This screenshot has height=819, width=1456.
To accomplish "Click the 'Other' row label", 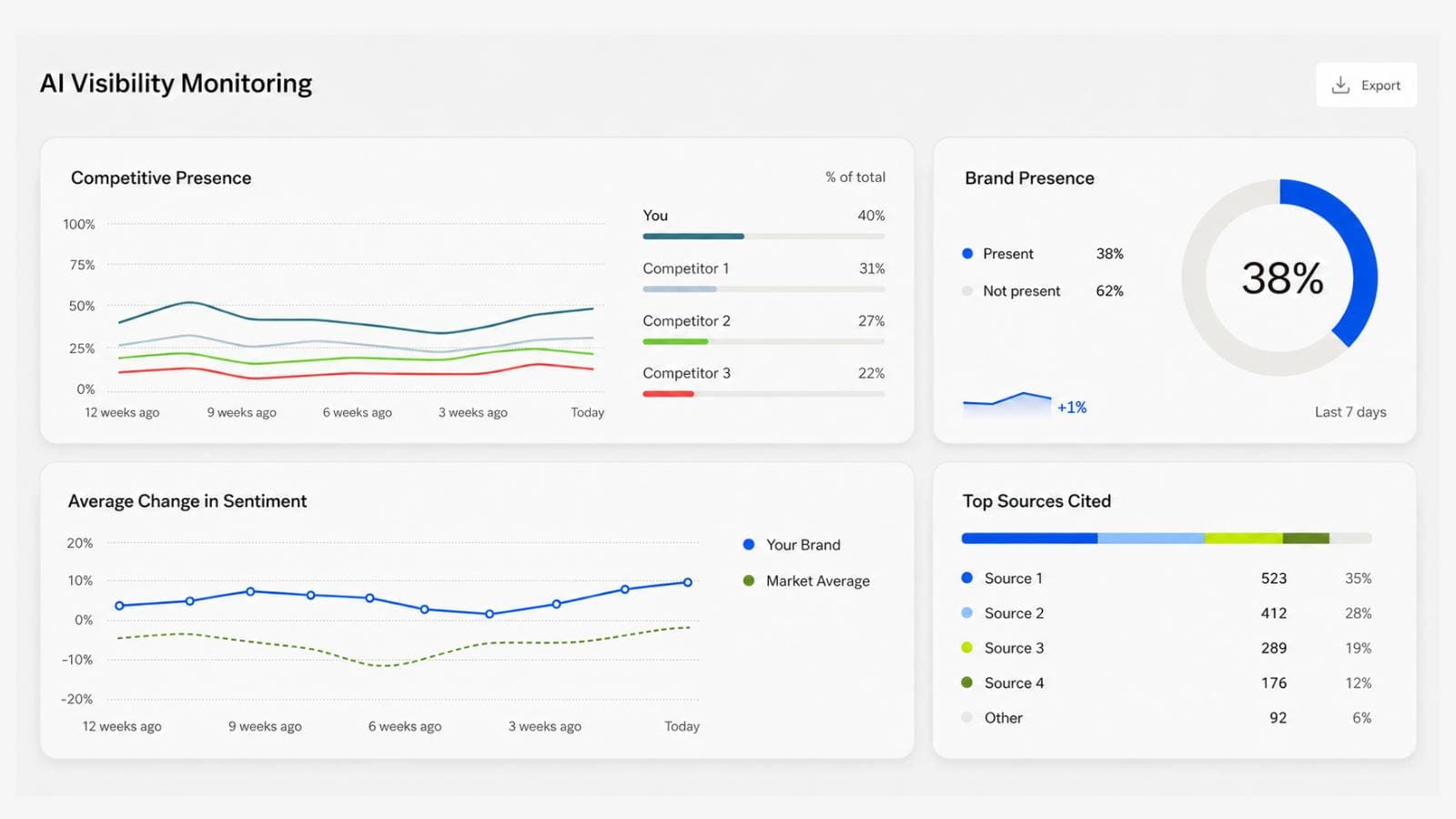I will [1003, 718].
